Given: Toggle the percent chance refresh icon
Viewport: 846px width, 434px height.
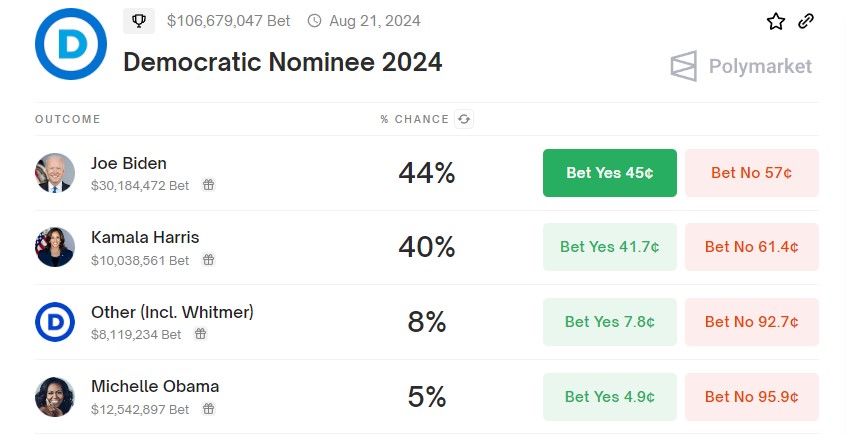Looking at the screenshot, I should [x=464, y=119].
